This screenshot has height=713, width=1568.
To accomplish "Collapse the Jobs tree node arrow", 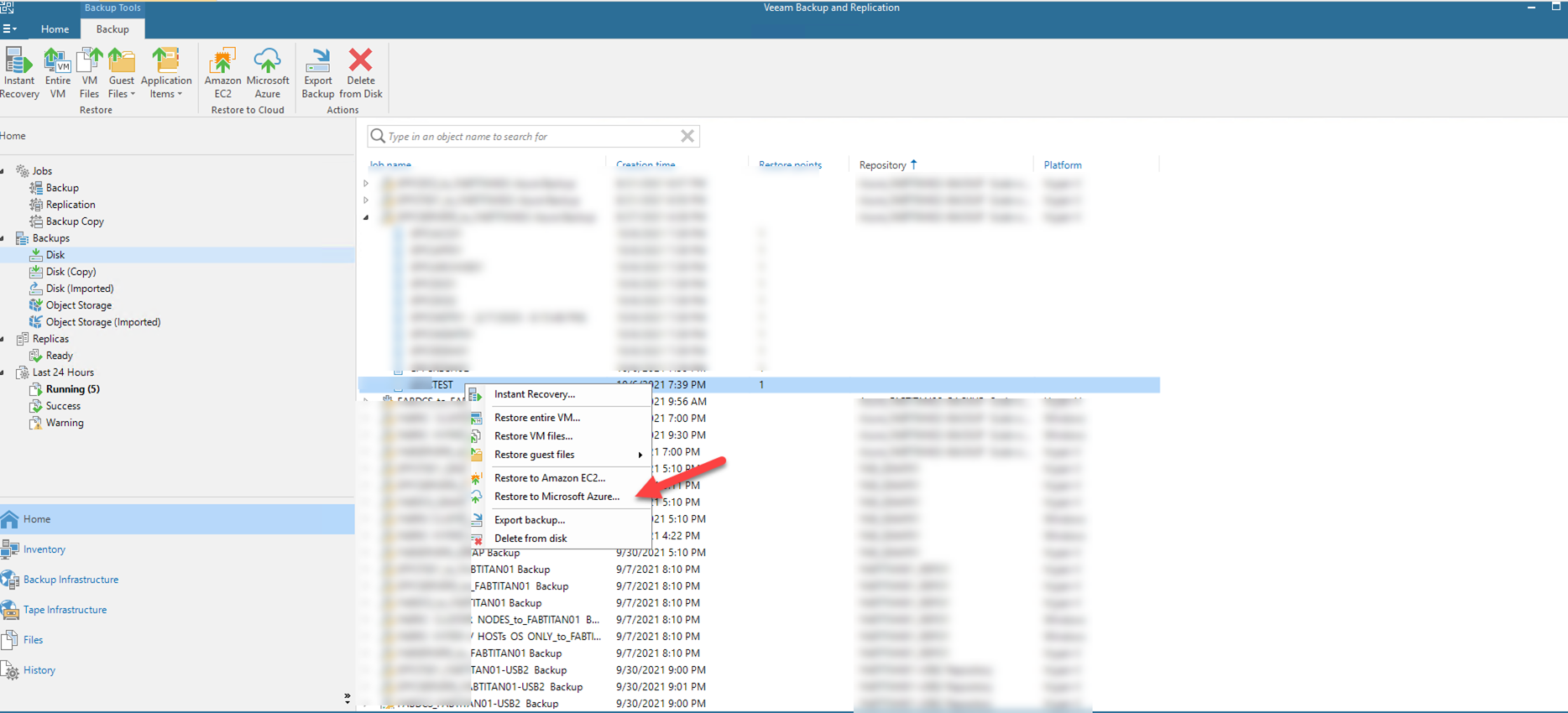I will tap(3, 171).
